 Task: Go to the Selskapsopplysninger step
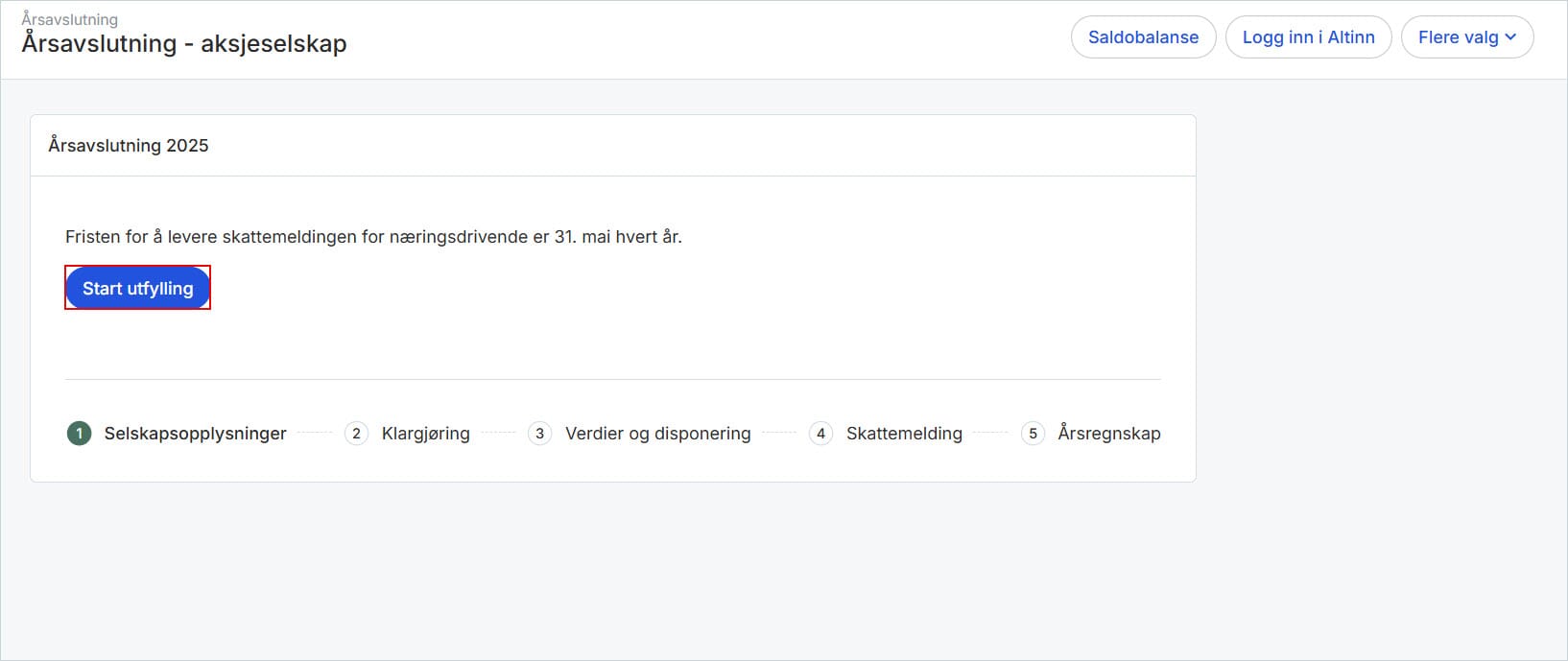[195, 434]
